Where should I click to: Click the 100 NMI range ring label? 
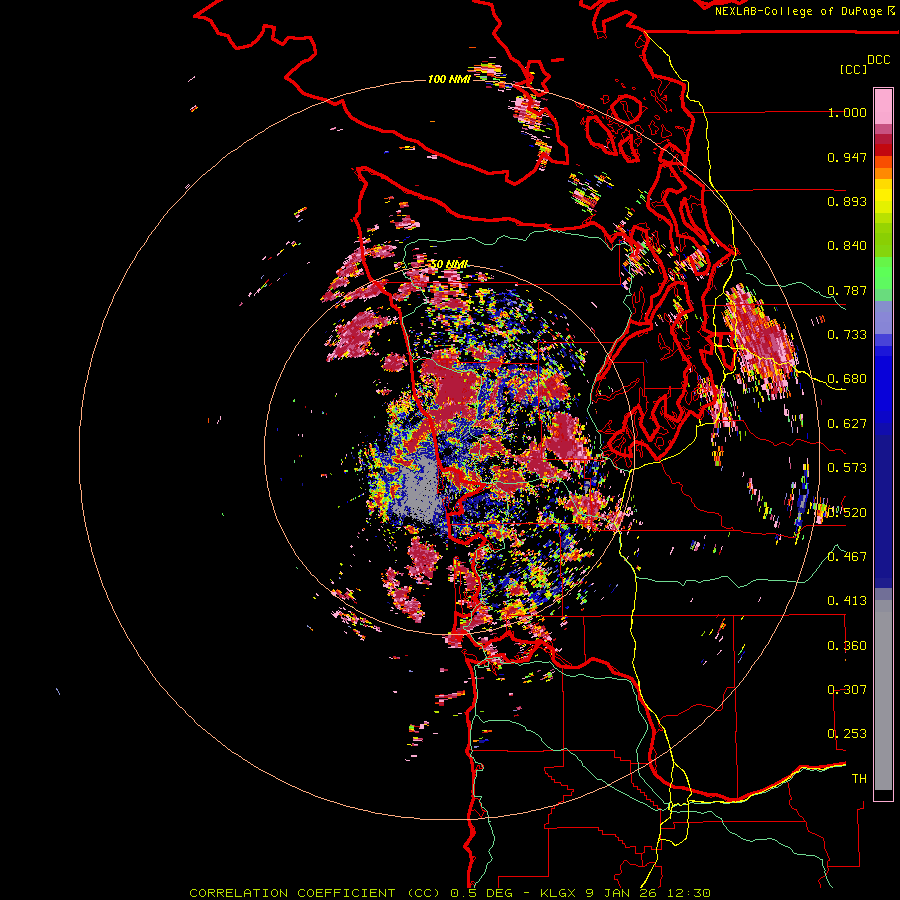[449, 79]
